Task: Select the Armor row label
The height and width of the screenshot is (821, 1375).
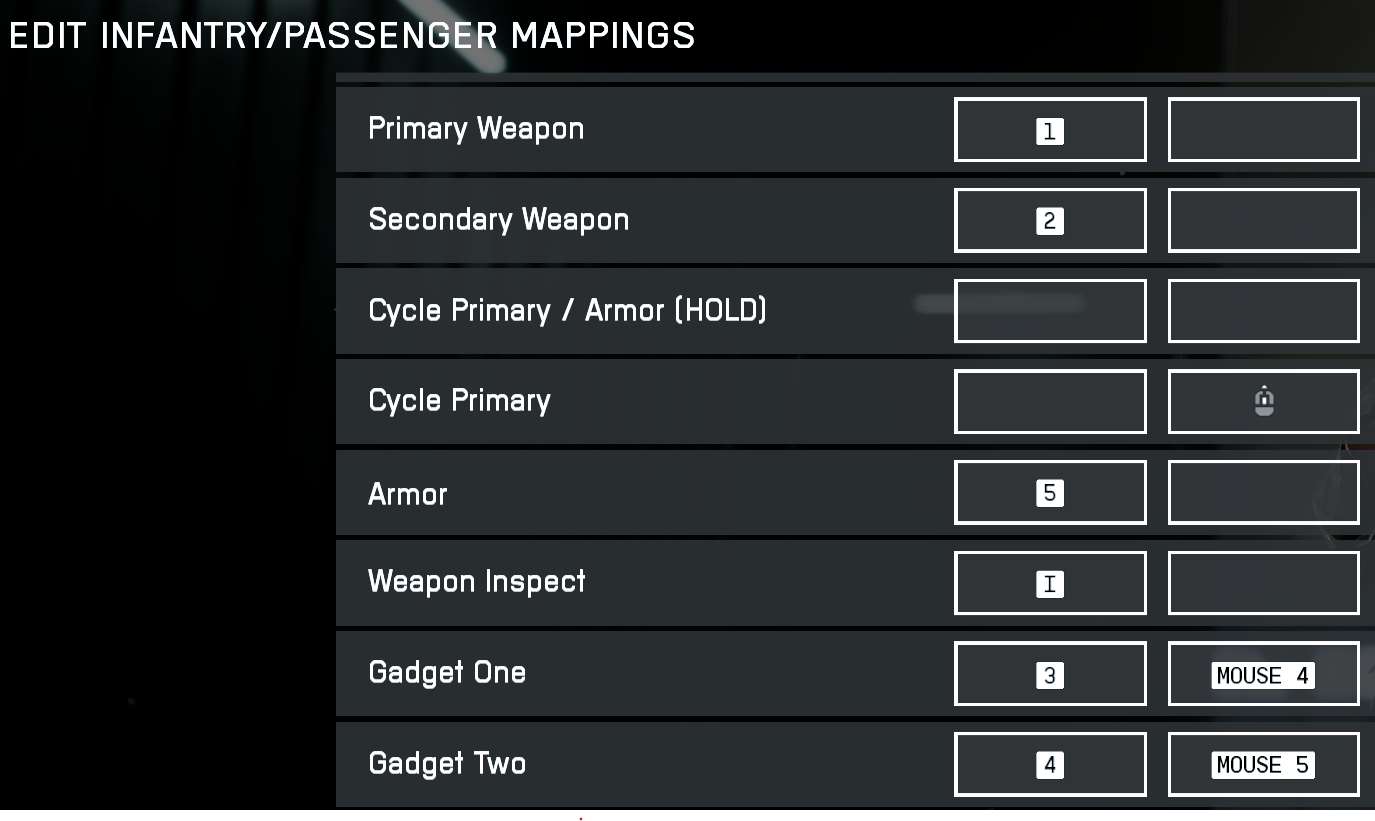Action: coord(408,494)
